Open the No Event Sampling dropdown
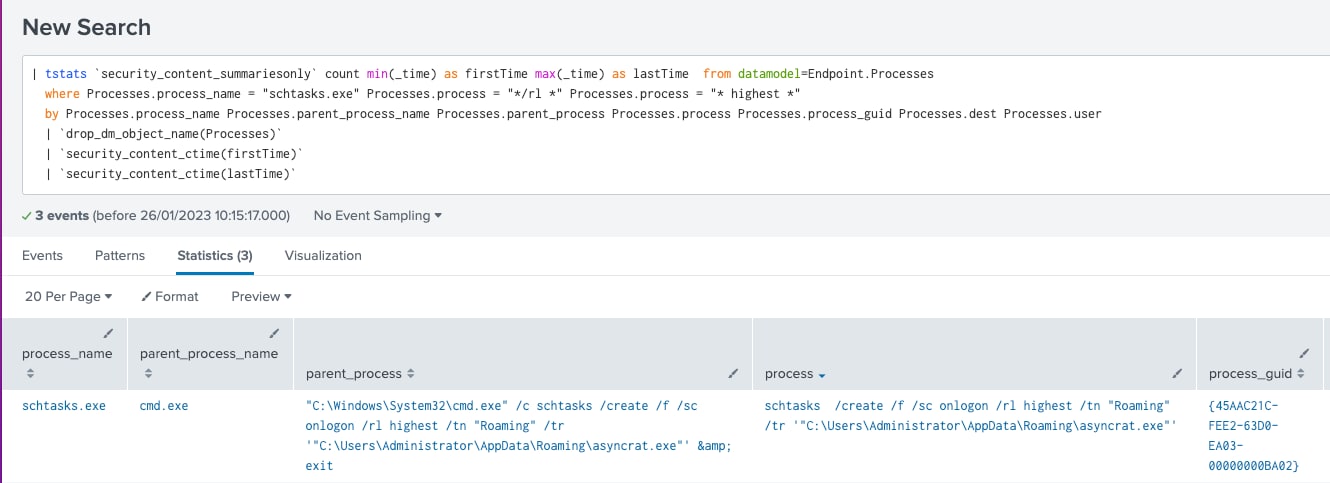Screen dimensions: 1330x483 pyautogui.click(x=377, y=215)
